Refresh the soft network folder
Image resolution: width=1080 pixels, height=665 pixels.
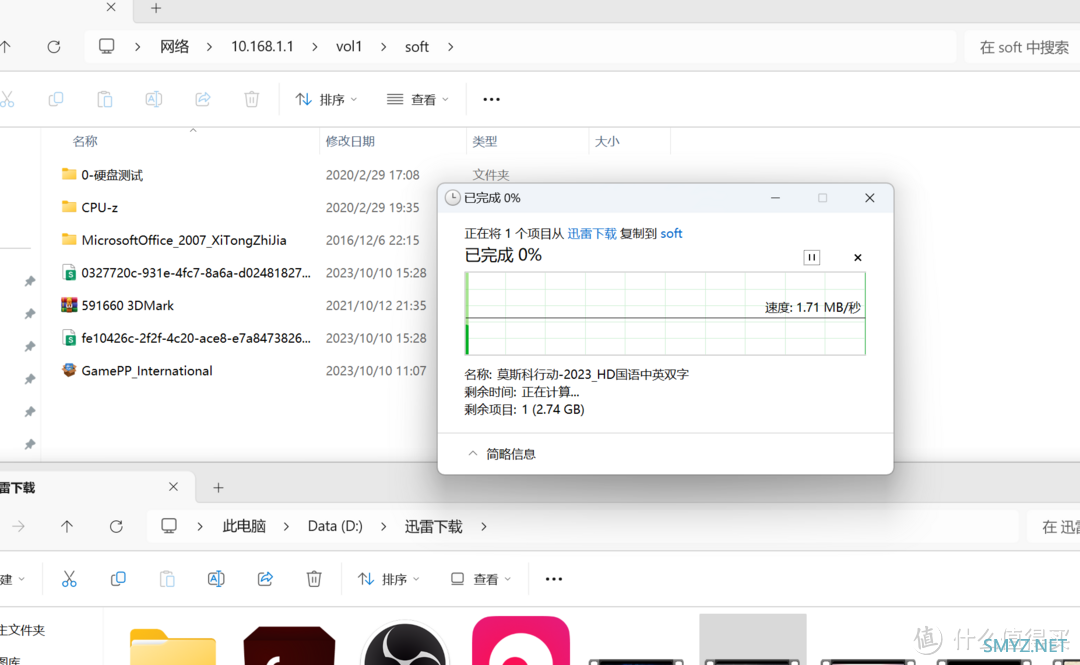click(54, 47)
